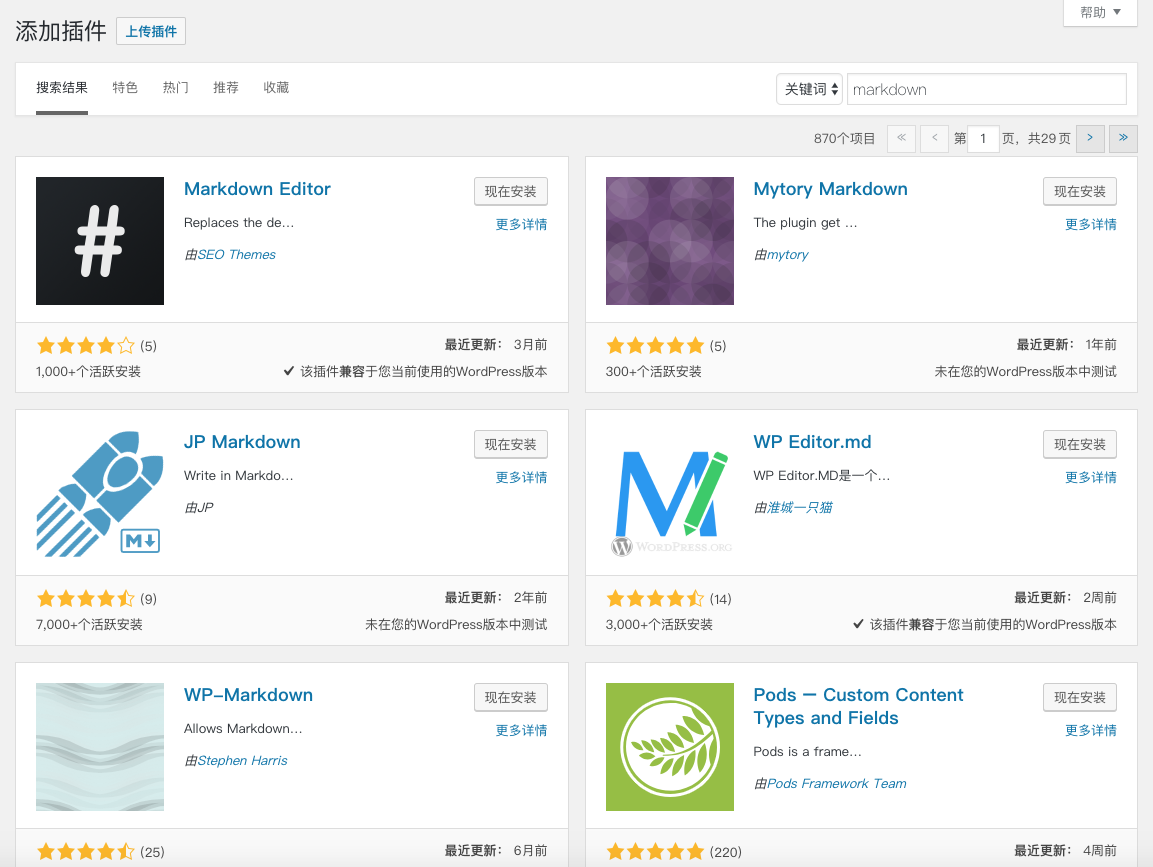The image size is (1153, 867).
Task: Click the current page number field
Action: pyautogui.click(x=983, y=138)
